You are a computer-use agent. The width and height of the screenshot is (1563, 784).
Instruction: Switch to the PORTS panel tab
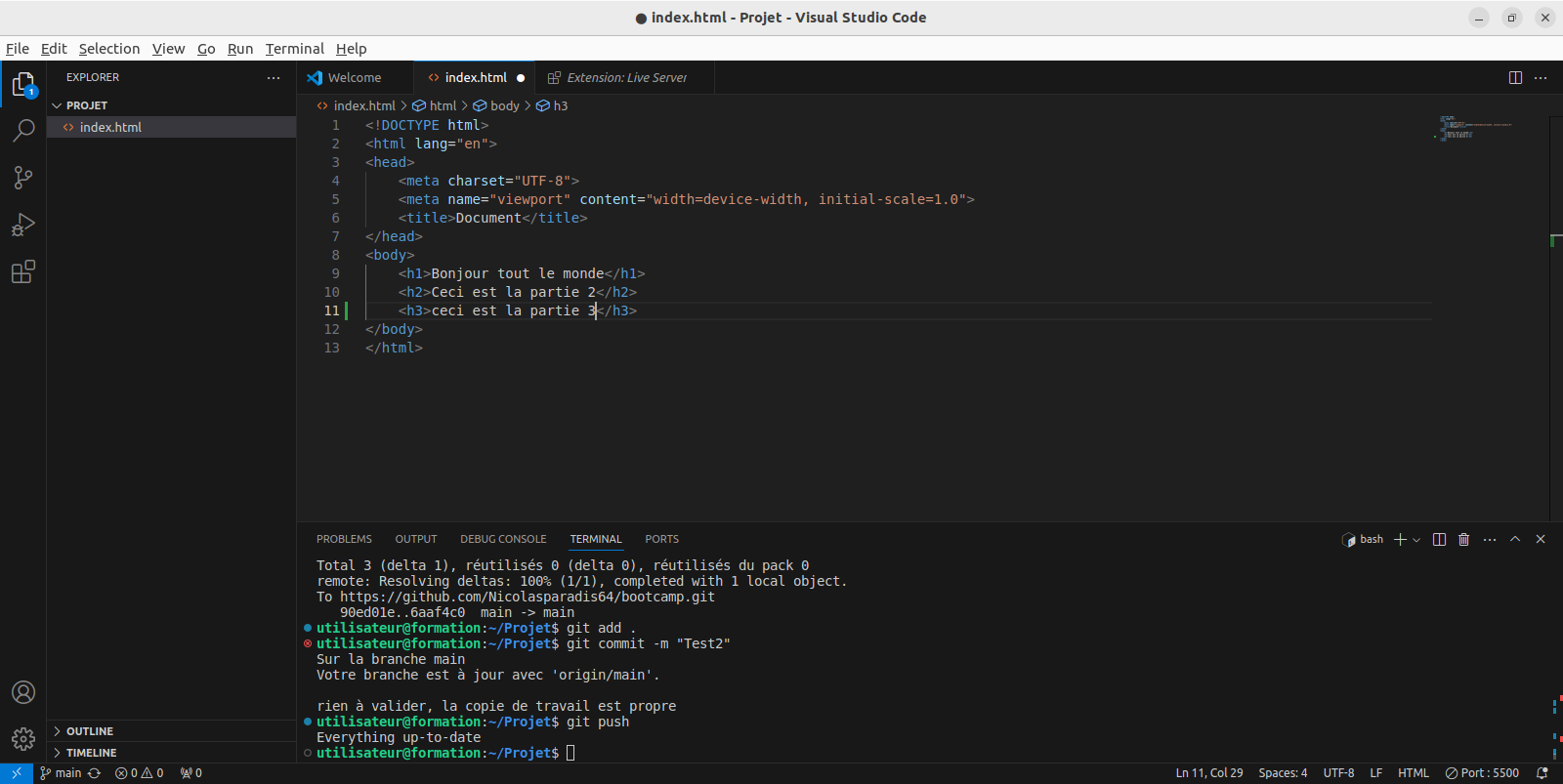click(661, 539)
